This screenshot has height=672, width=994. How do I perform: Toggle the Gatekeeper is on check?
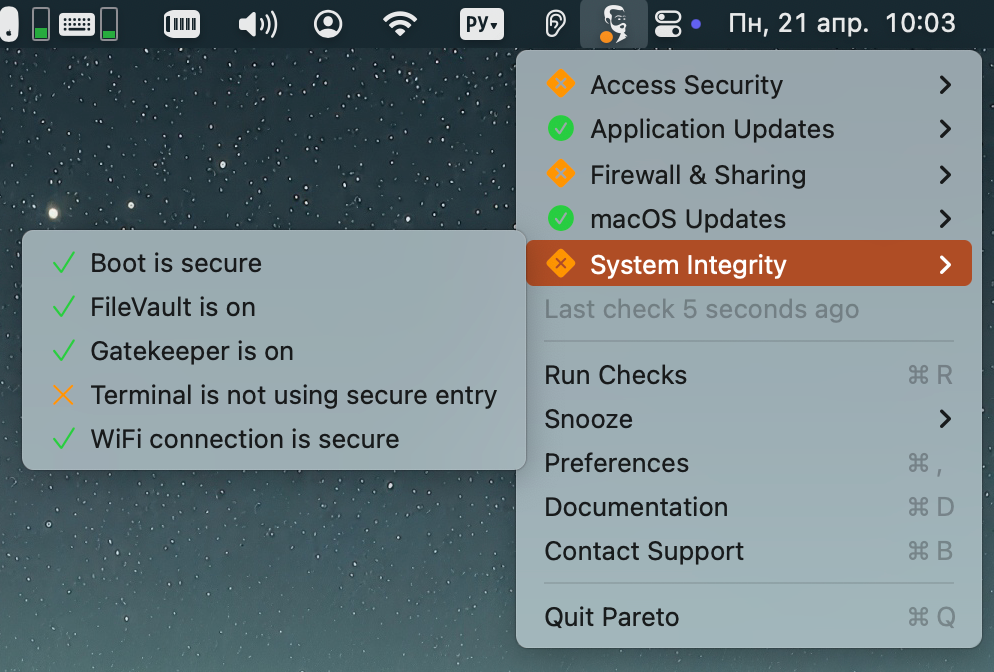192,351
